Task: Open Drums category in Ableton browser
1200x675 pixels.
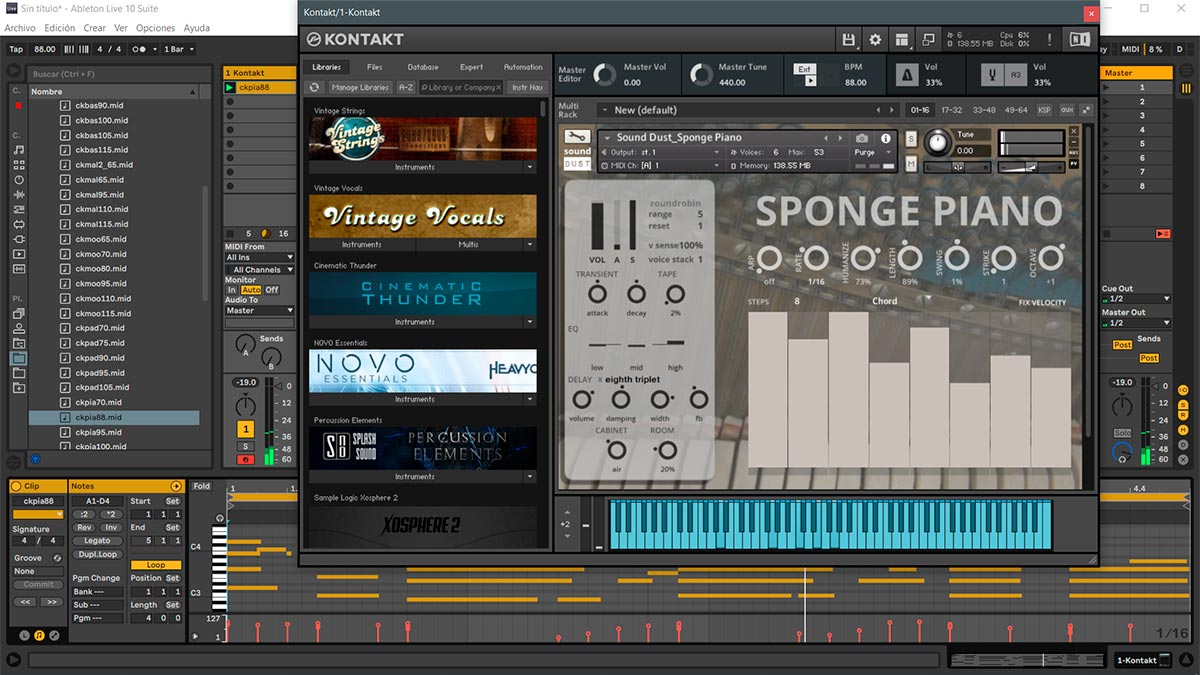Action: [x=19, y=164]
